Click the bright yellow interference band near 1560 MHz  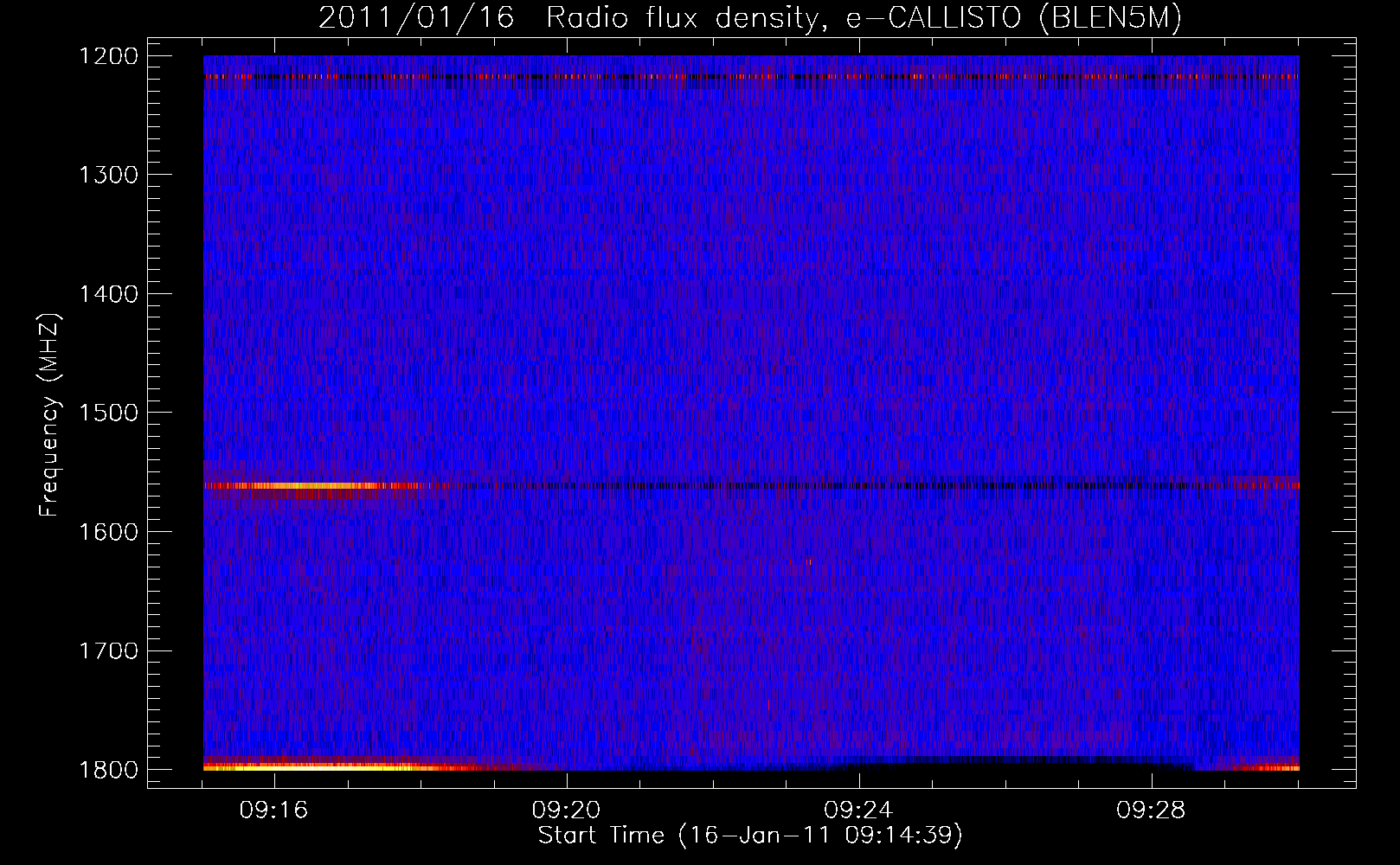(316, 486)
